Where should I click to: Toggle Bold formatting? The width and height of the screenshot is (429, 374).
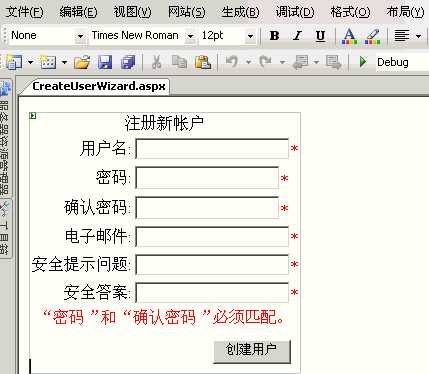[x=274, y=35]
